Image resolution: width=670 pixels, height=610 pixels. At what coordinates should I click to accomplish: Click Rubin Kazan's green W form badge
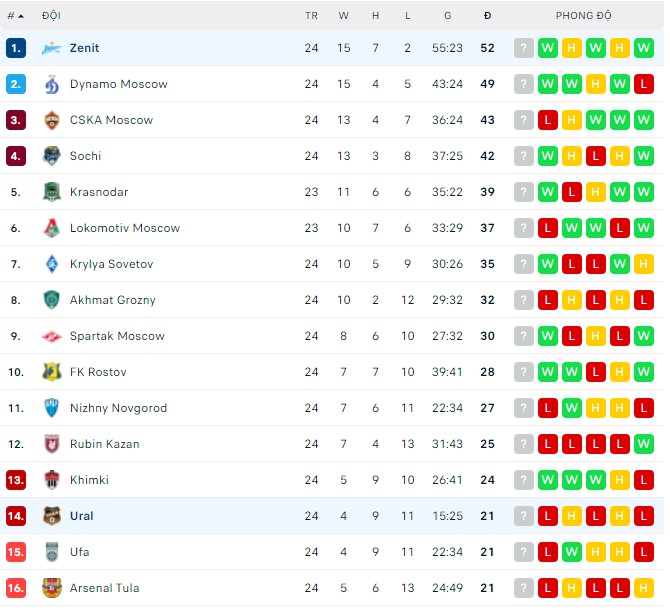(x=644, y=444)
